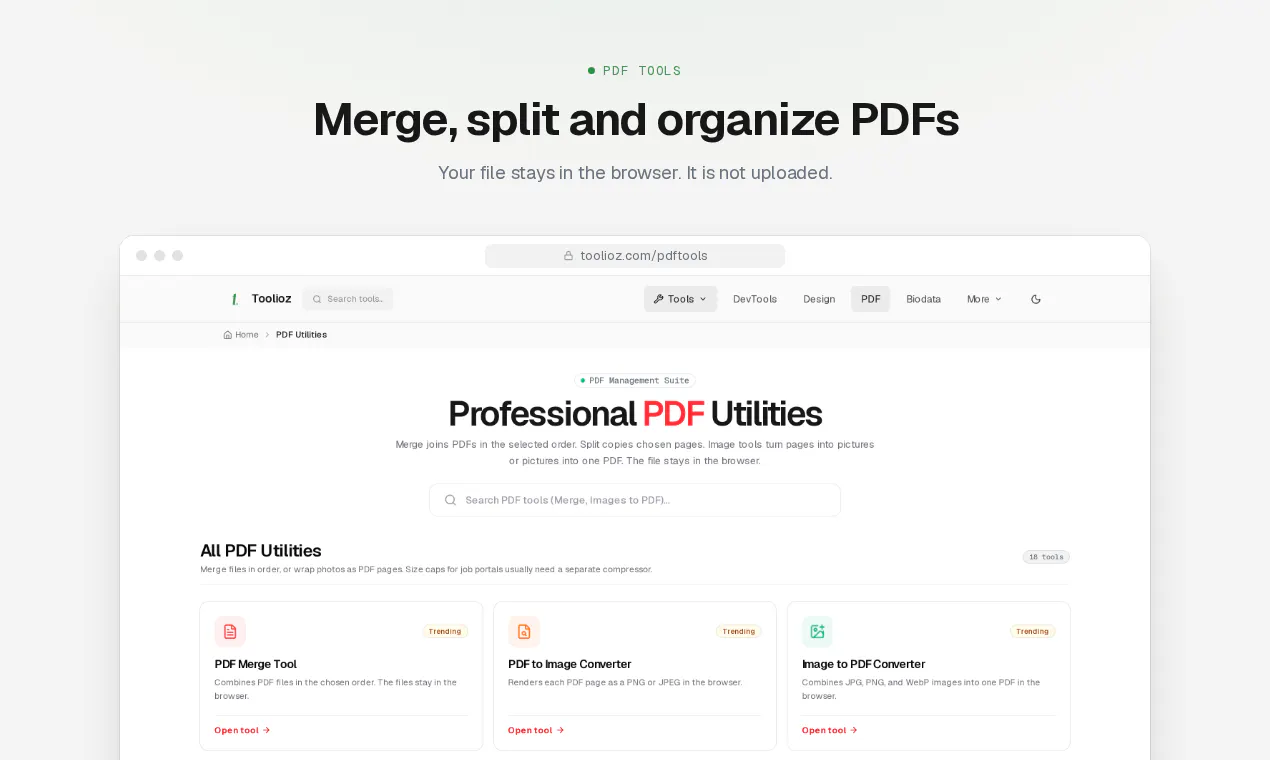Click the PDF to Image Converter title
The width and height of the screenshot is (1270, 760).
click(x=570, y=664)
